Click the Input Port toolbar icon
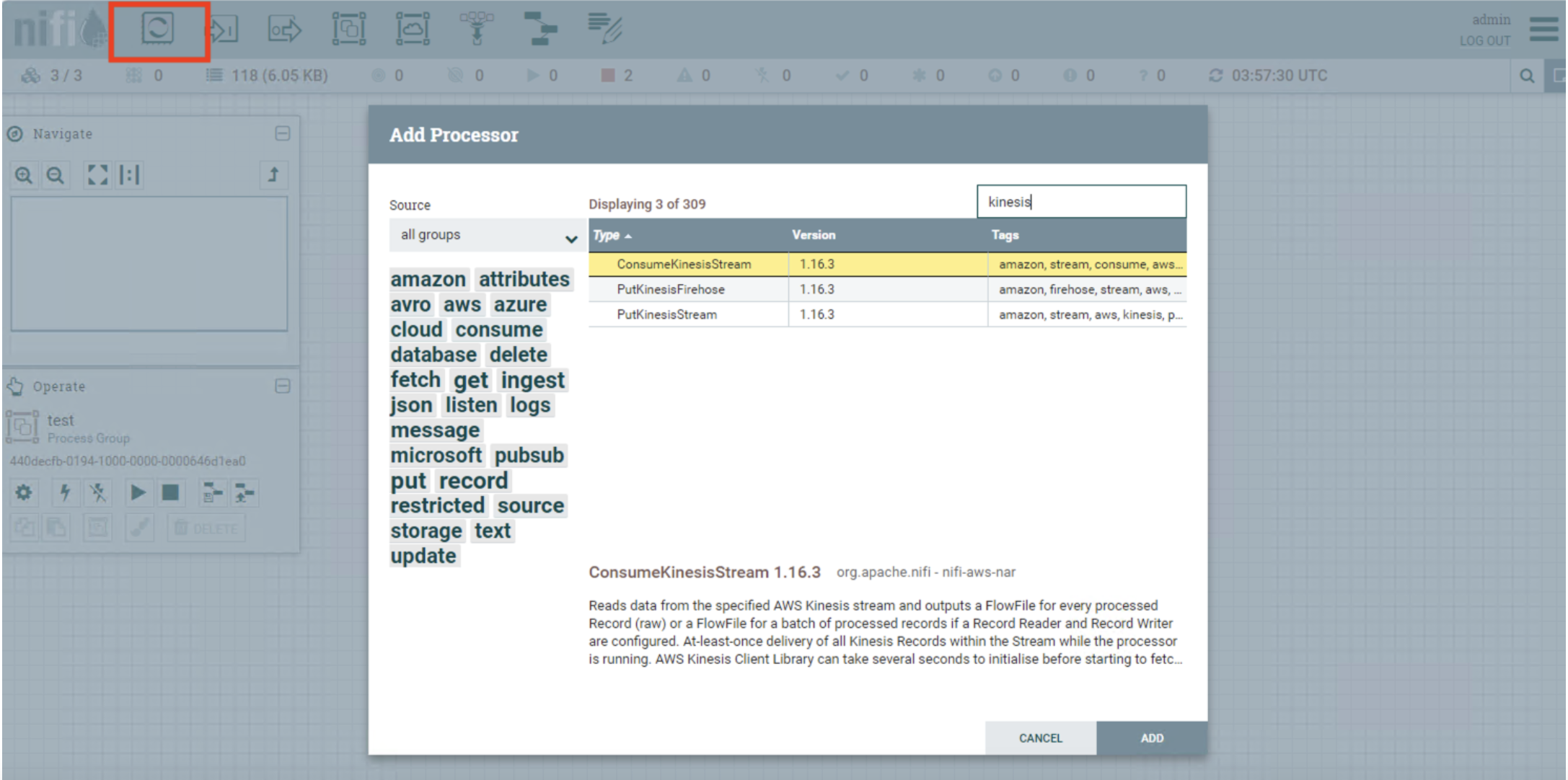Image resolution: width=1568 pixels, height=780 pixels. tap(222, 30)
